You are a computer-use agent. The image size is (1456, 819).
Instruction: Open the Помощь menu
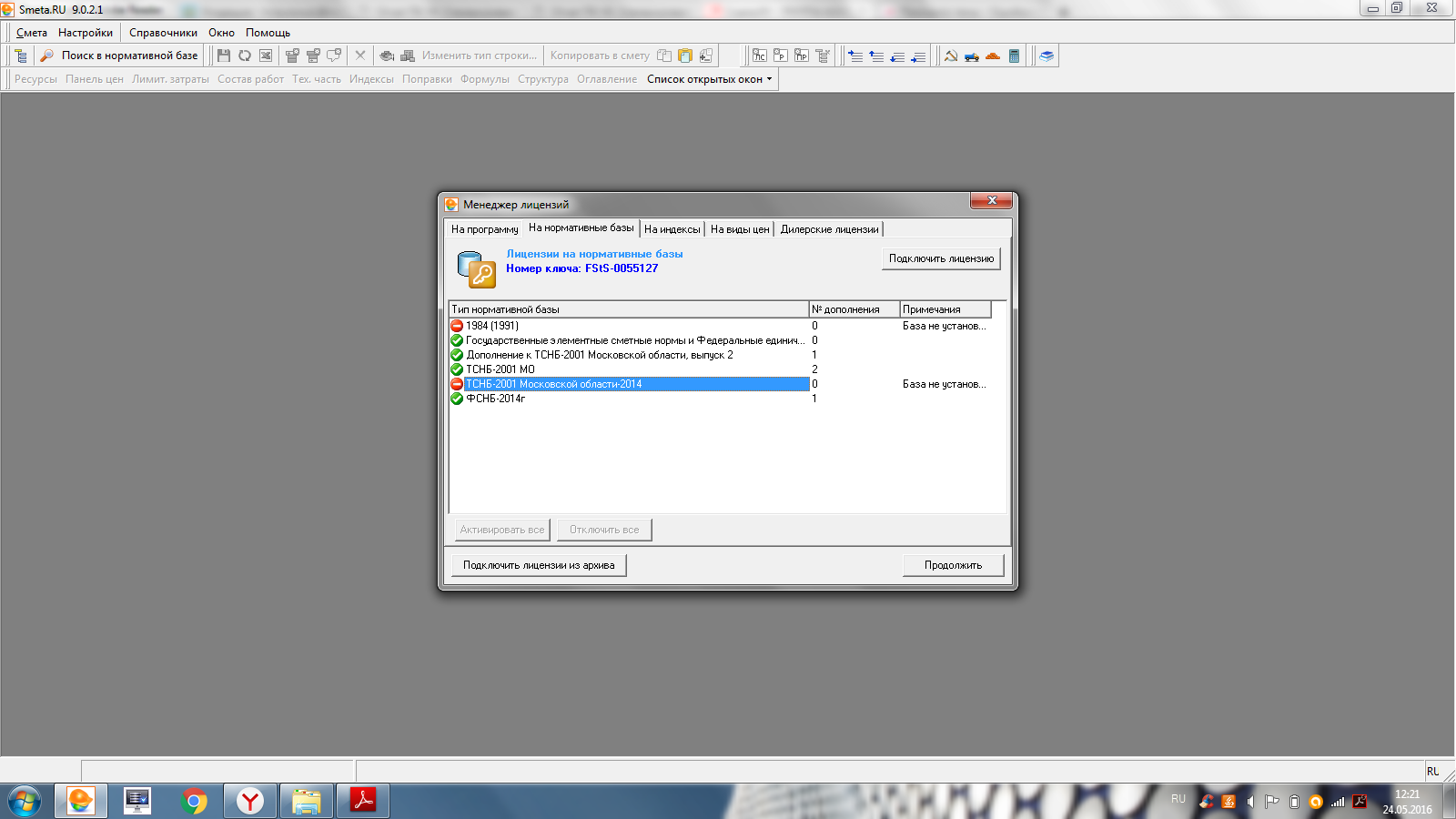268,33
